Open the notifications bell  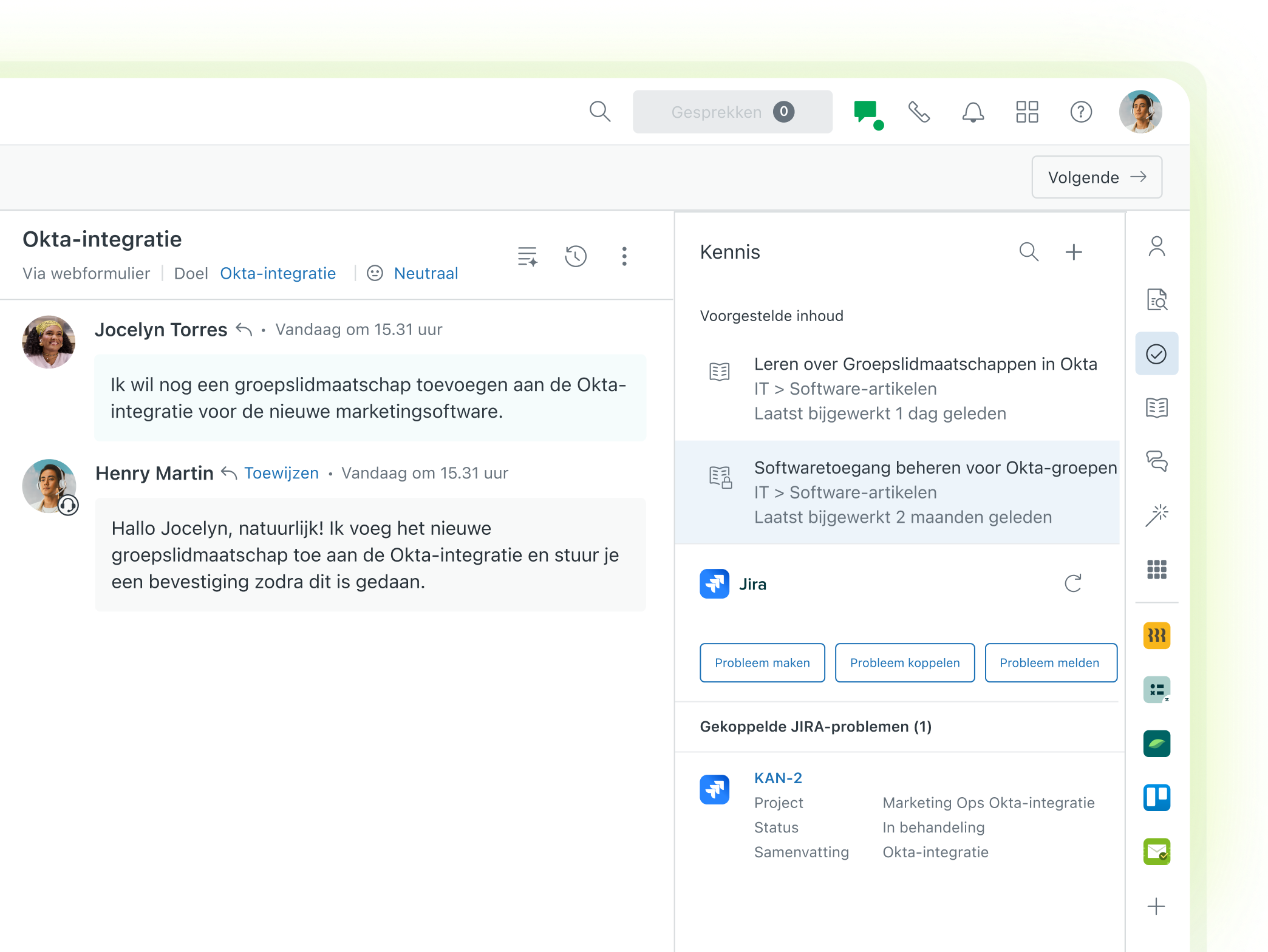click(973, 112)
